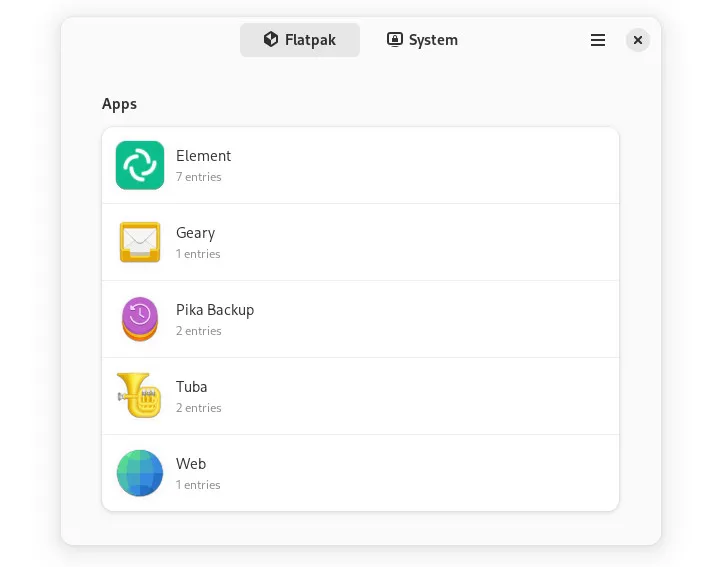This screenshot has height=567, width=722.
Task: Click the "7 entries" text under Element
Action: click(199, 177)
